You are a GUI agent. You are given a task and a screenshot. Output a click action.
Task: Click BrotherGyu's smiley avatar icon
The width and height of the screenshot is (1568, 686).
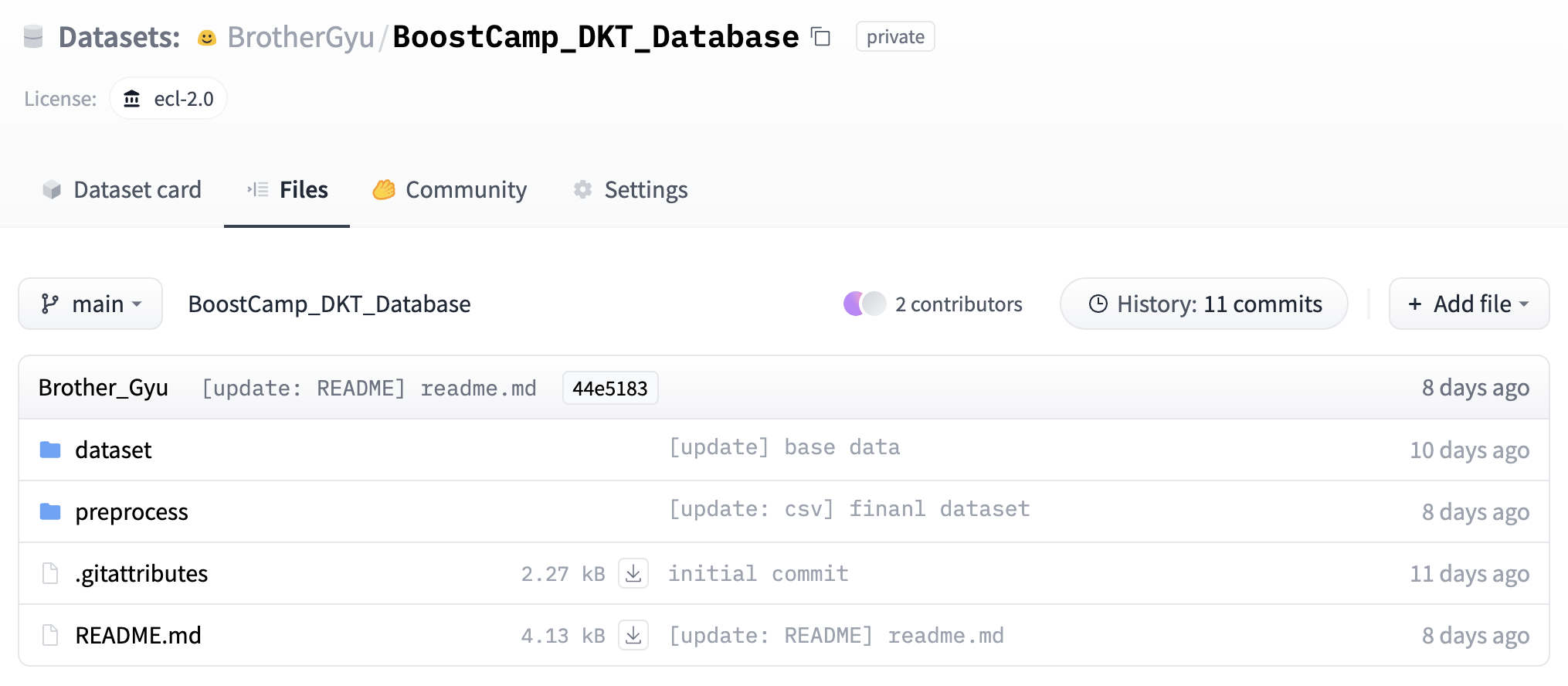[206, 38]
